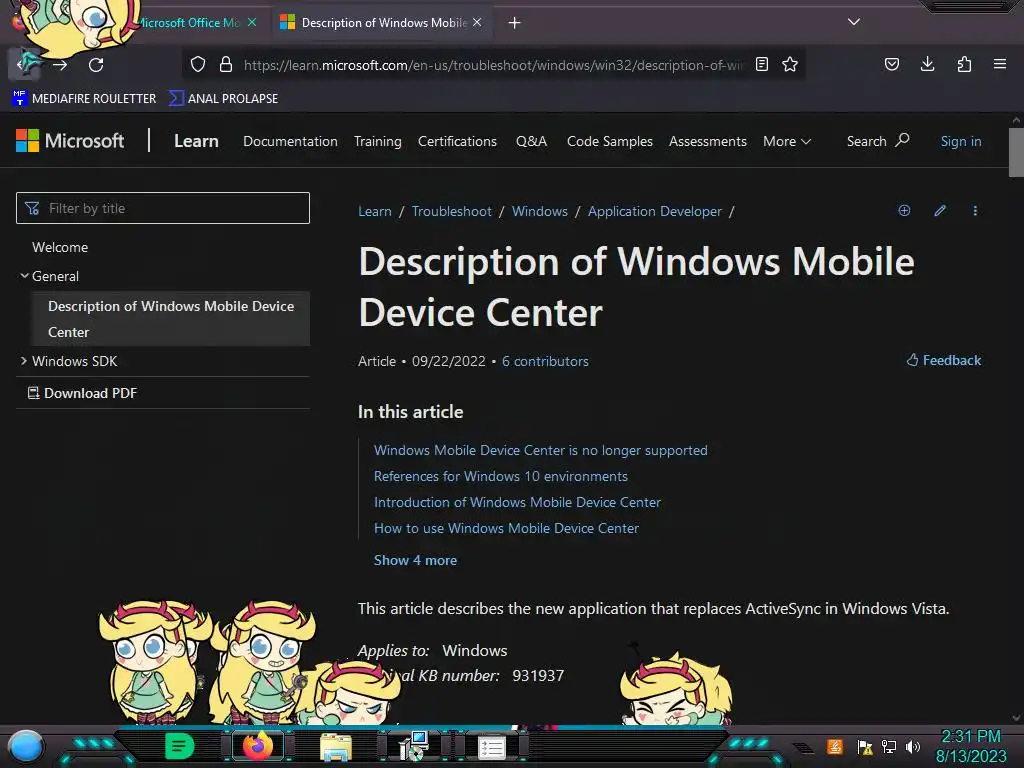Click the network tray icon
Viewport: 1024px width, 768px height.
coord(889,746)
